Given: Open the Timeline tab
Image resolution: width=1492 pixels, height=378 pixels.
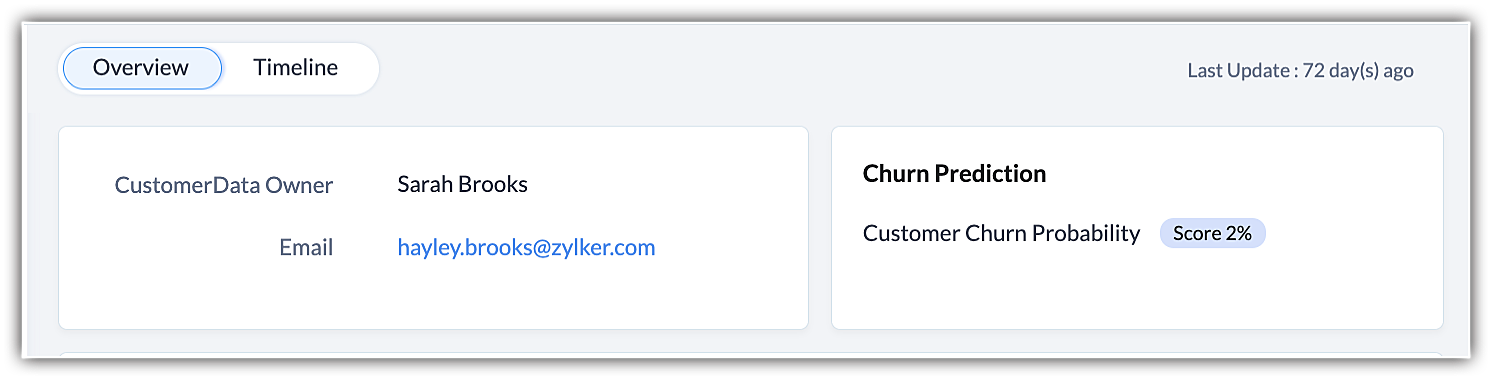Looking at the screenshot, I should coord(295,68).
